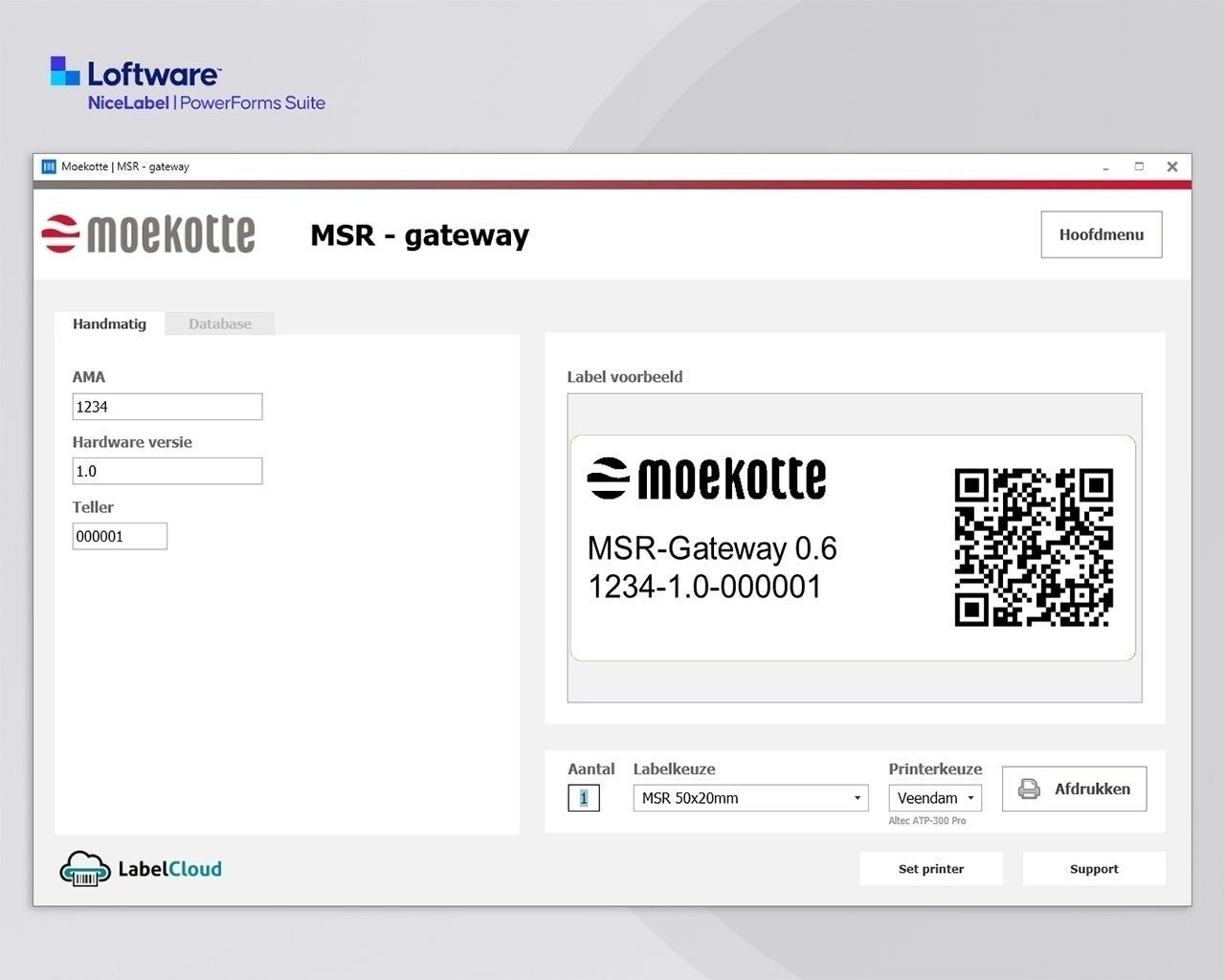
Task: Switch to the Database tab
Action: click(220, 323)
